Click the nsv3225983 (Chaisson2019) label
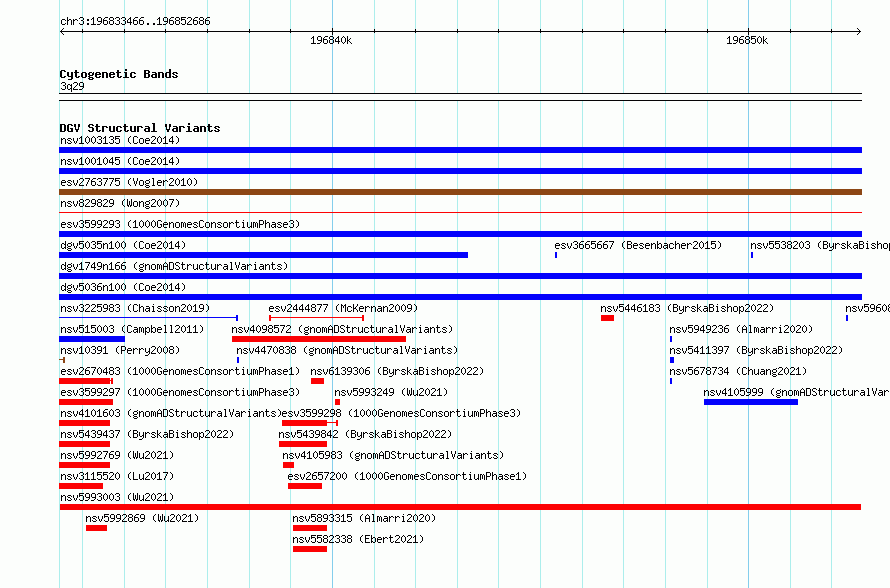Screen dimensions: 890x588 click(135, 308)
